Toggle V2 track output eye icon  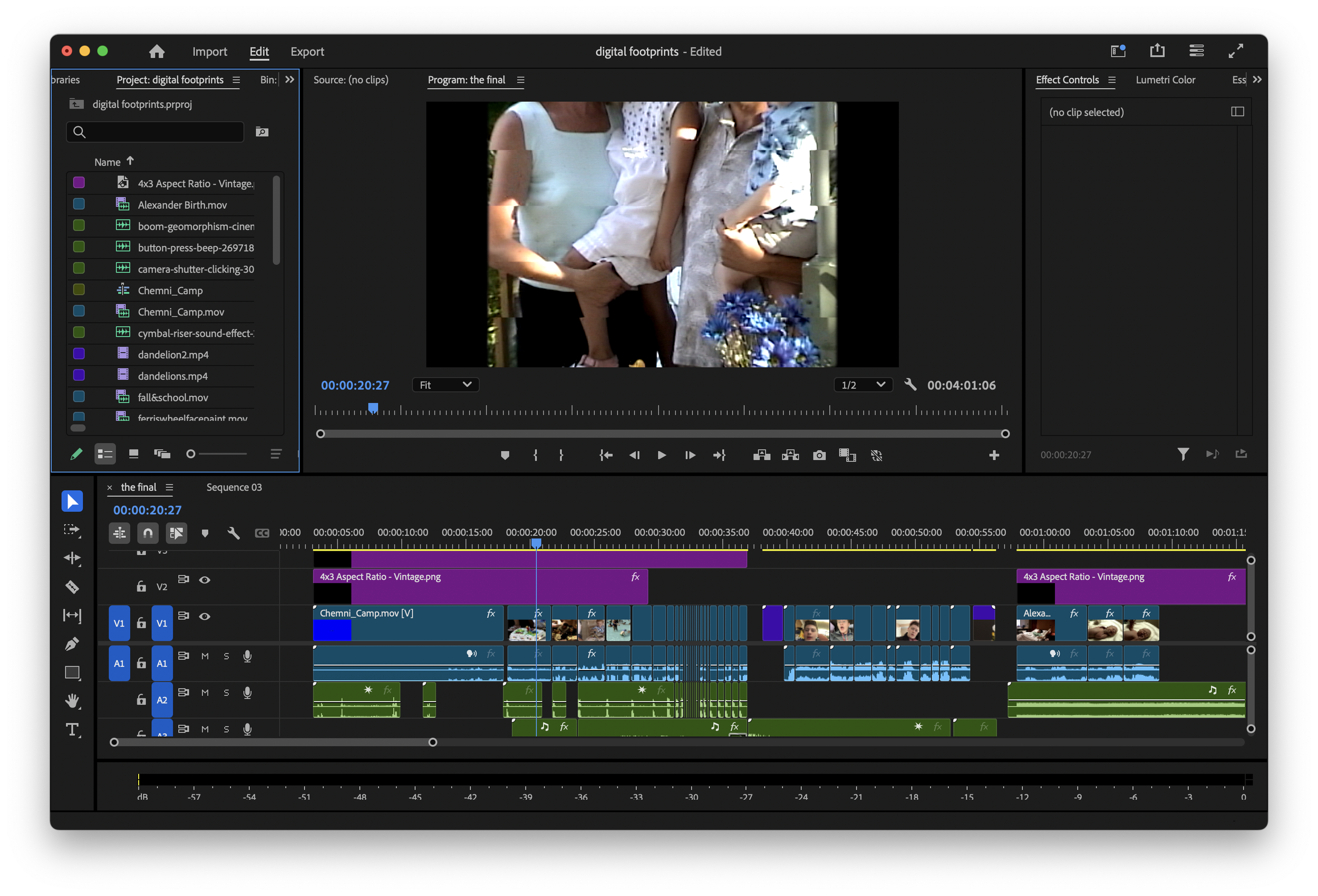click(205, 580)
